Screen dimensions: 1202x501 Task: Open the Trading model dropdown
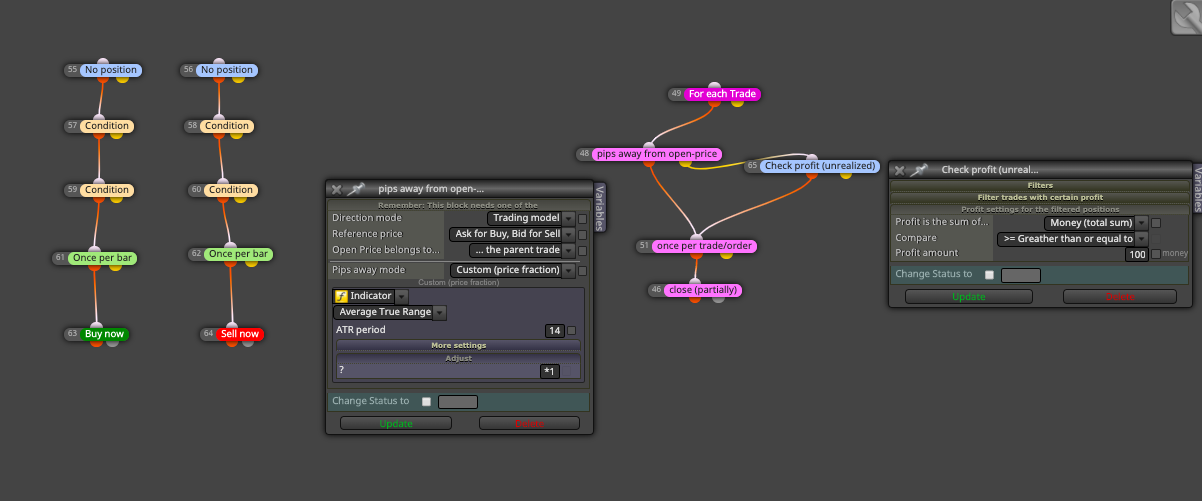point(531,218)
